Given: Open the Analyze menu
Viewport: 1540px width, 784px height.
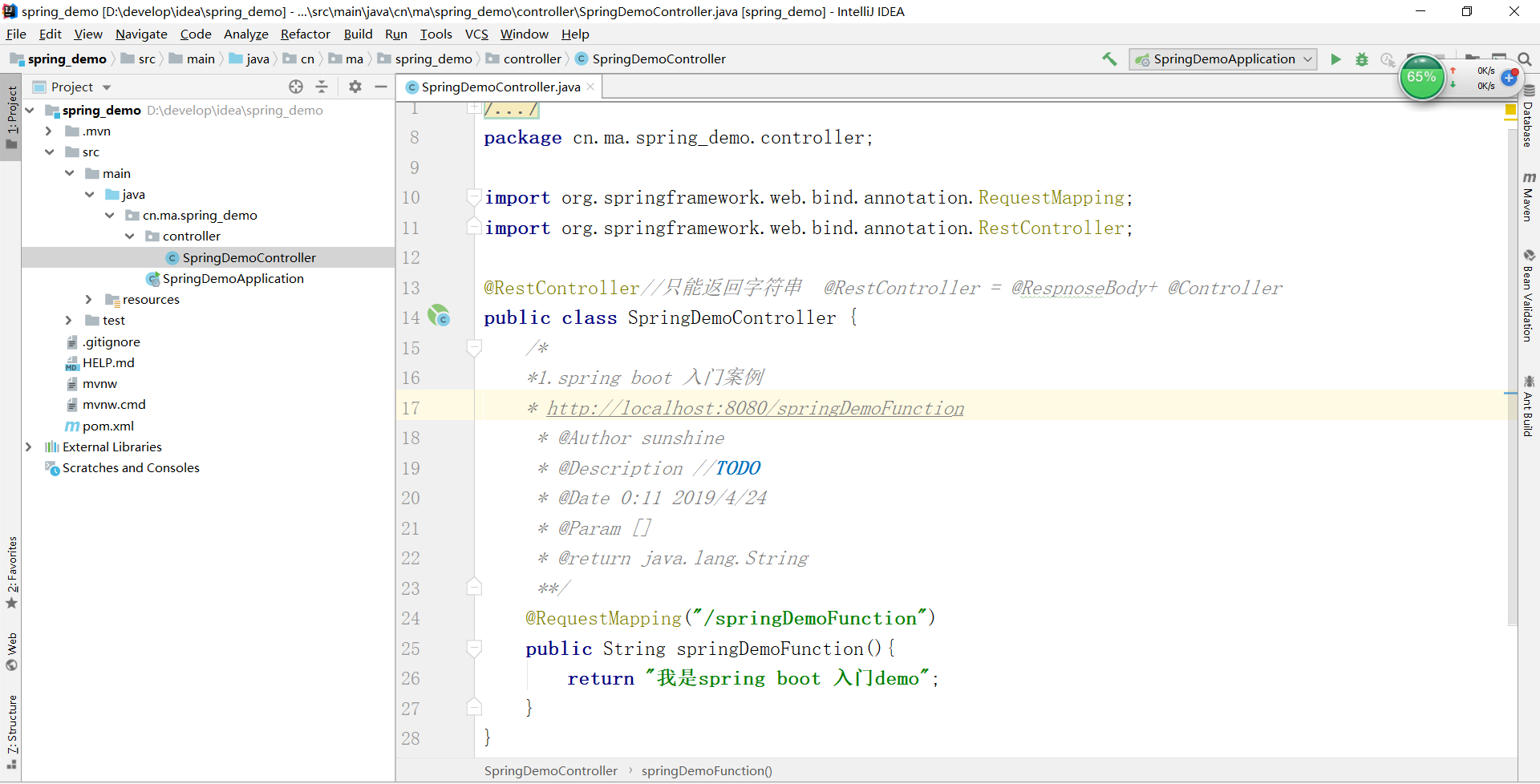Looking at the screenshot, I should (x=245, y=34).
